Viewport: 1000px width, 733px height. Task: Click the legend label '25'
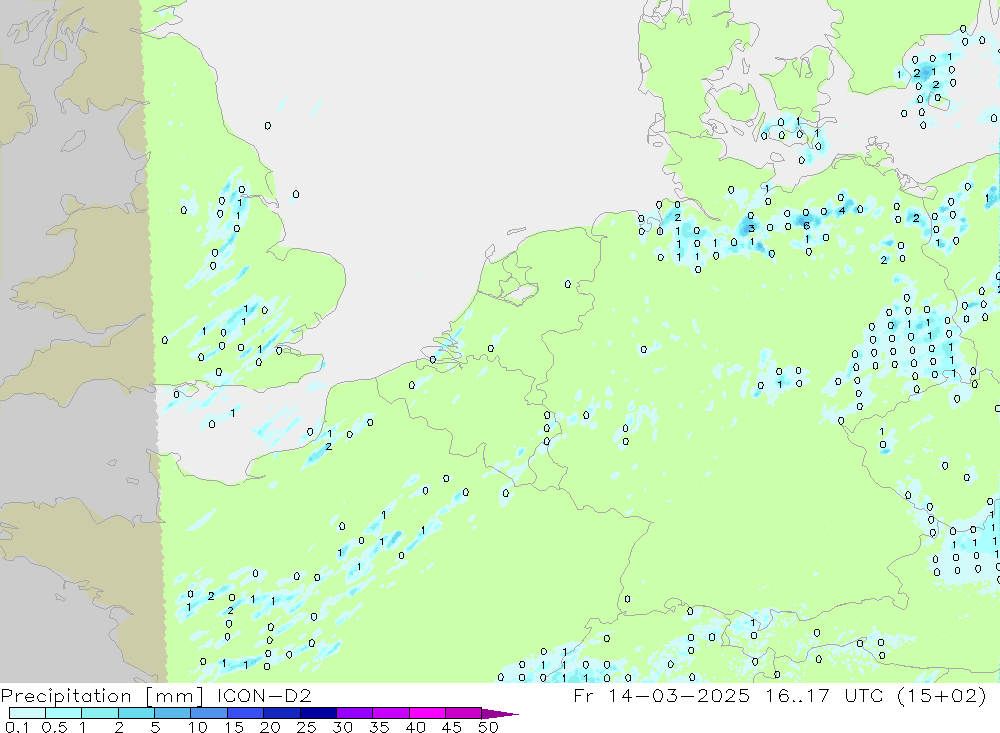click(306, 727)
